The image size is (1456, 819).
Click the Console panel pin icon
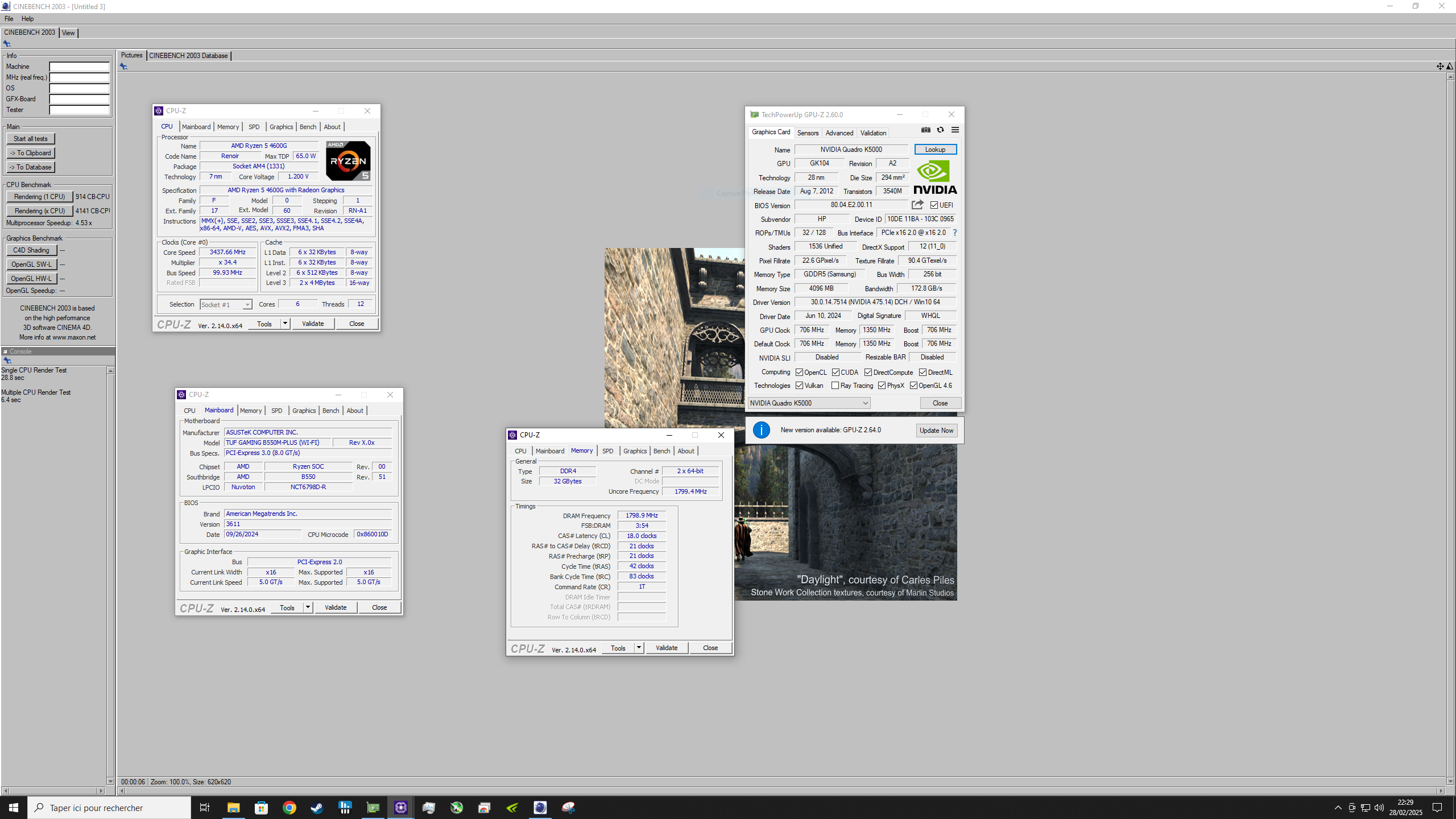point(7,361)
